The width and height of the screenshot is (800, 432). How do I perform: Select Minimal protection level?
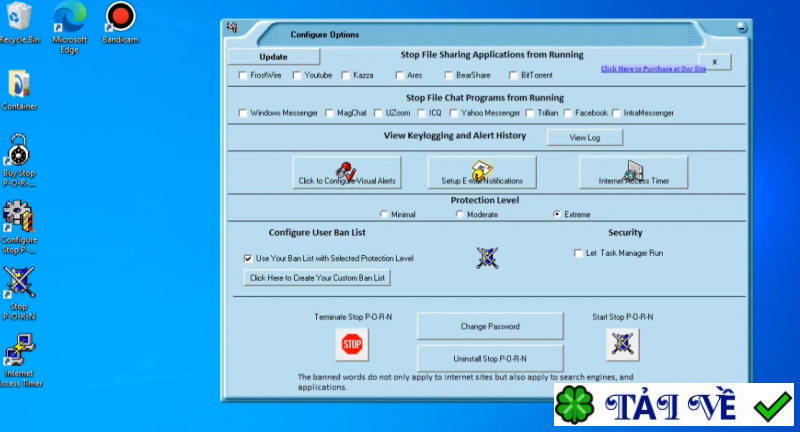click(x=384, y=215)
